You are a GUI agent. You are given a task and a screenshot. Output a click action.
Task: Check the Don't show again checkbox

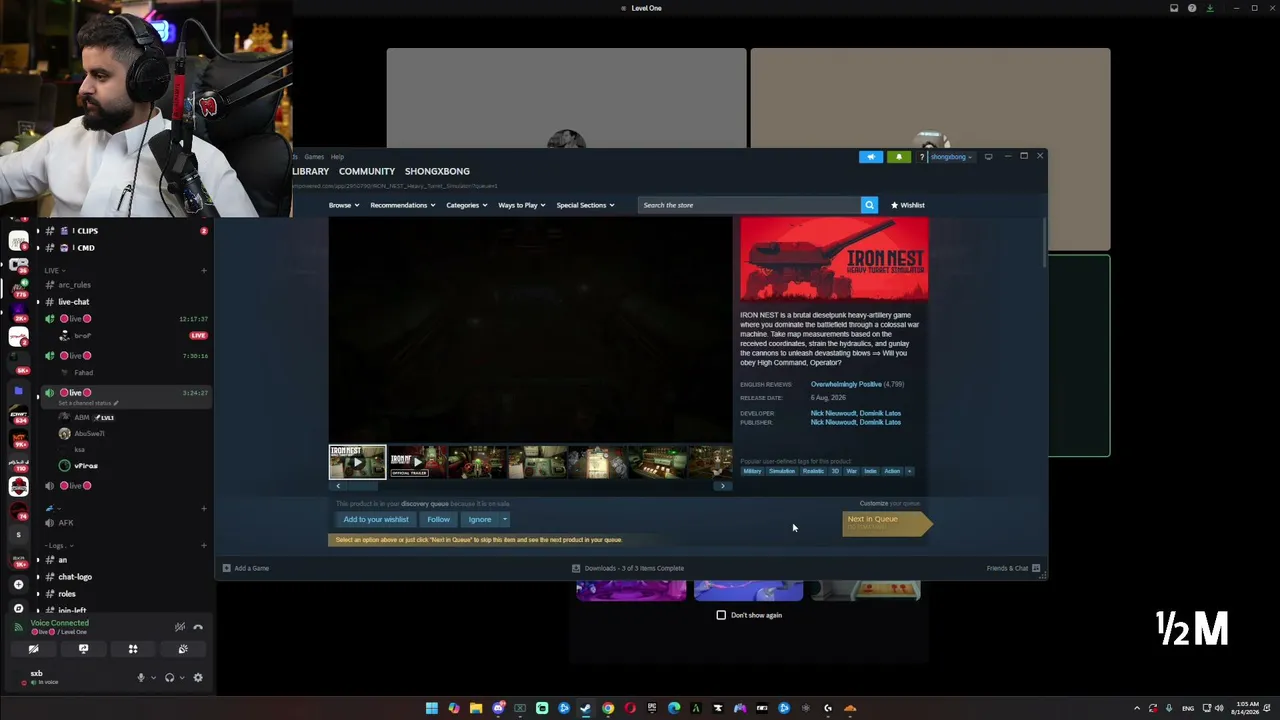[x=721, y=615]
